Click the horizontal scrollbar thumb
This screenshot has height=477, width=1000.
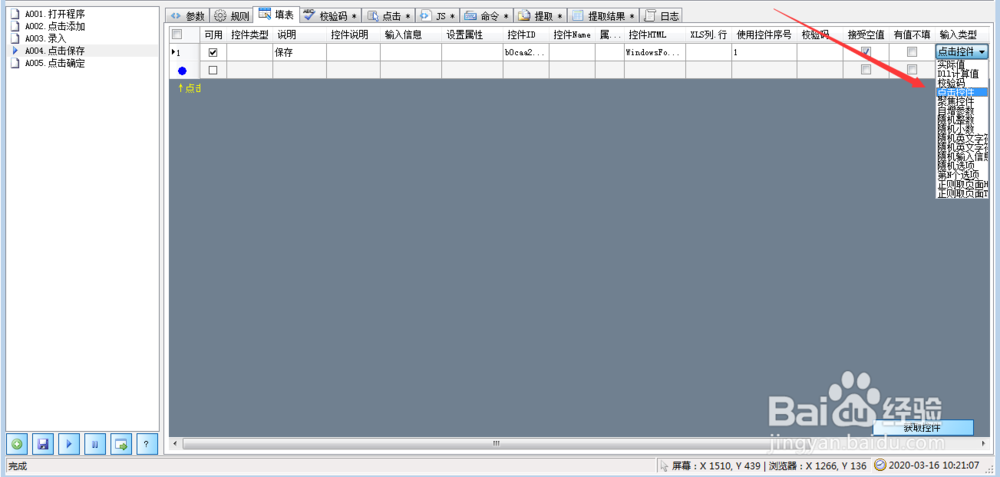(x=496, y=443)
